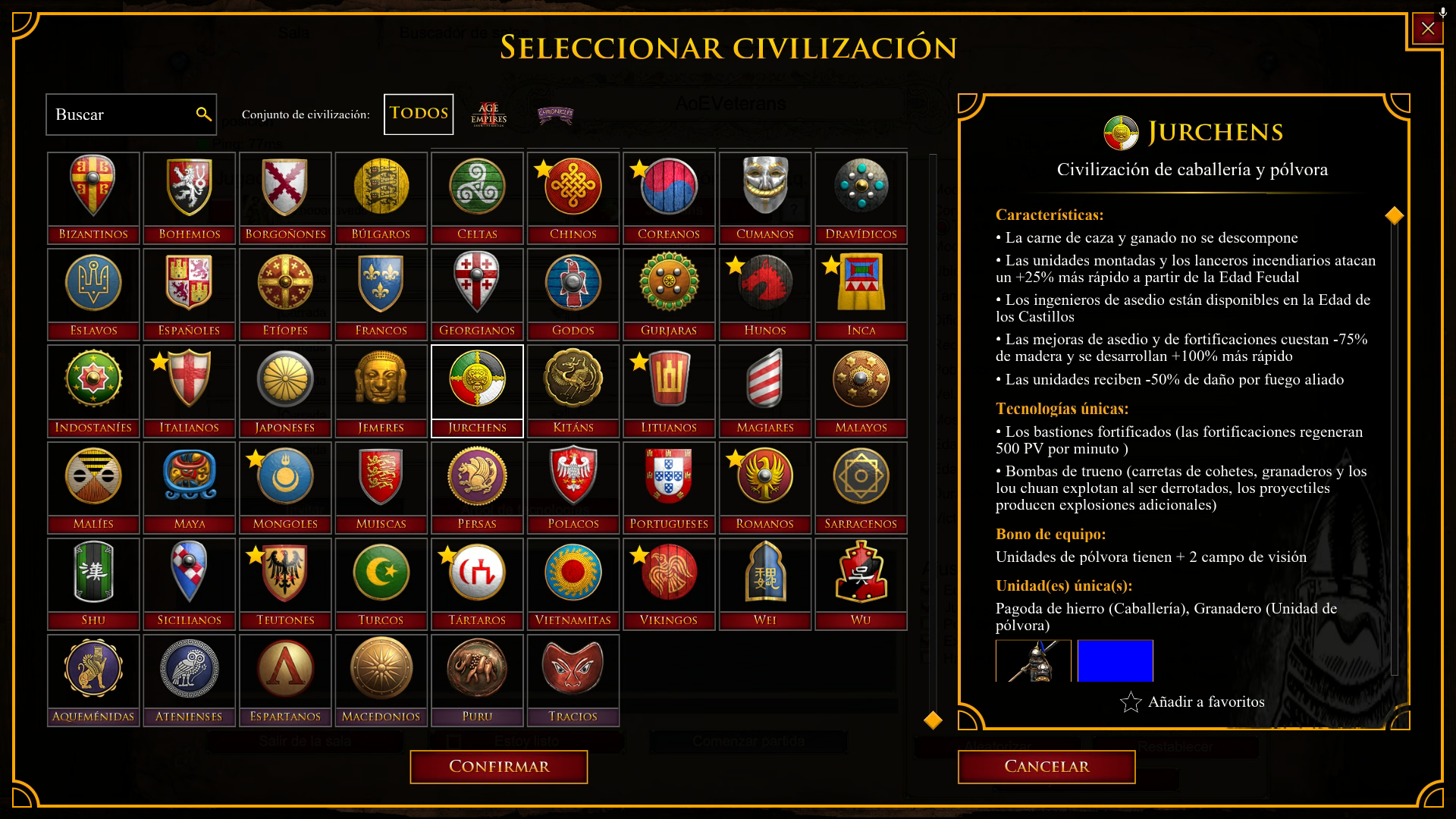The width and height of the screenshot is (1456, 819).
Task: Click the Confirmar button
Action: click(x=499, y=767)
